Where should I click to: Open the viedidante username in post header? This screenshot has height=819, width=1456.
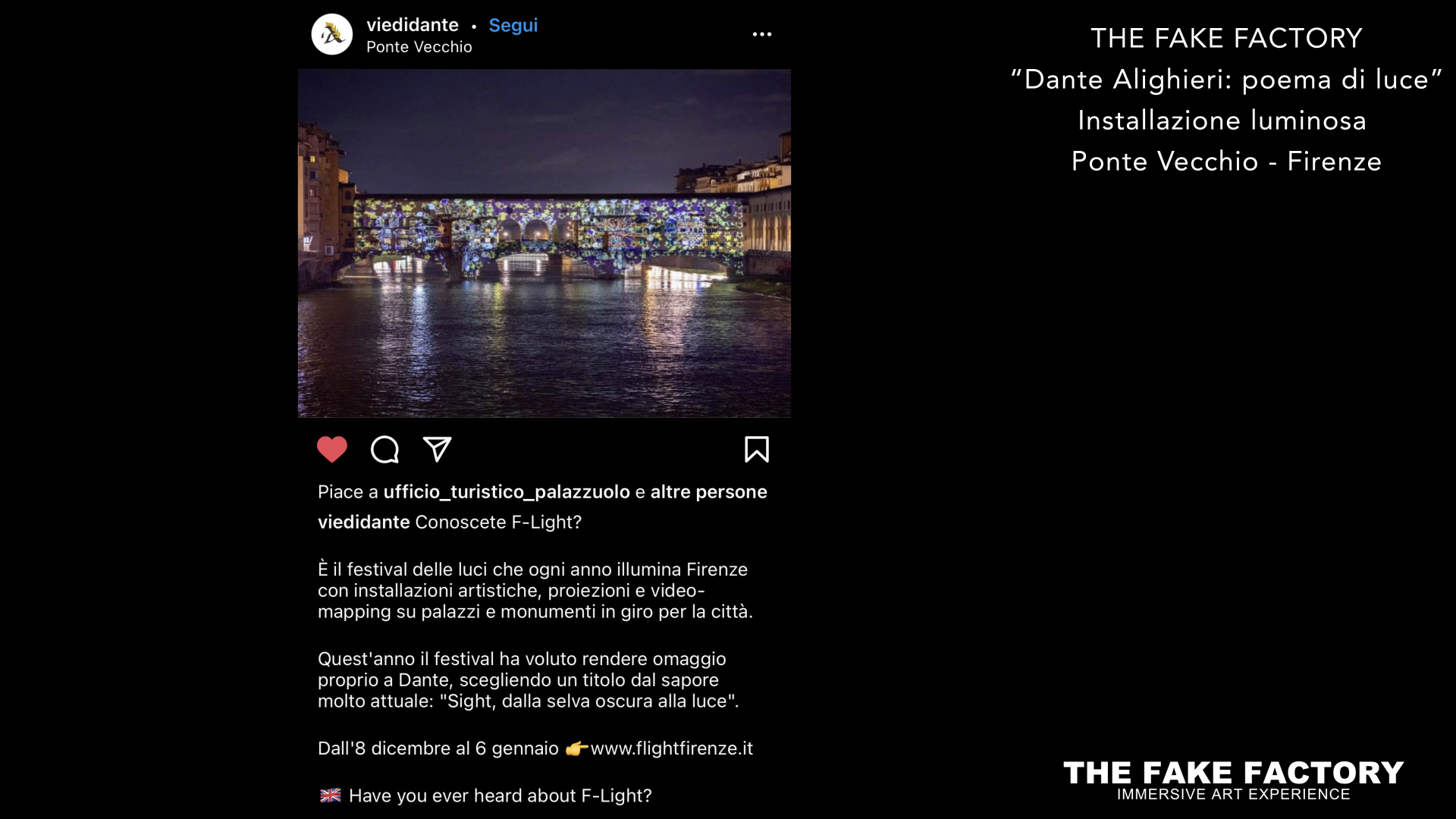[x=413, y=25]
